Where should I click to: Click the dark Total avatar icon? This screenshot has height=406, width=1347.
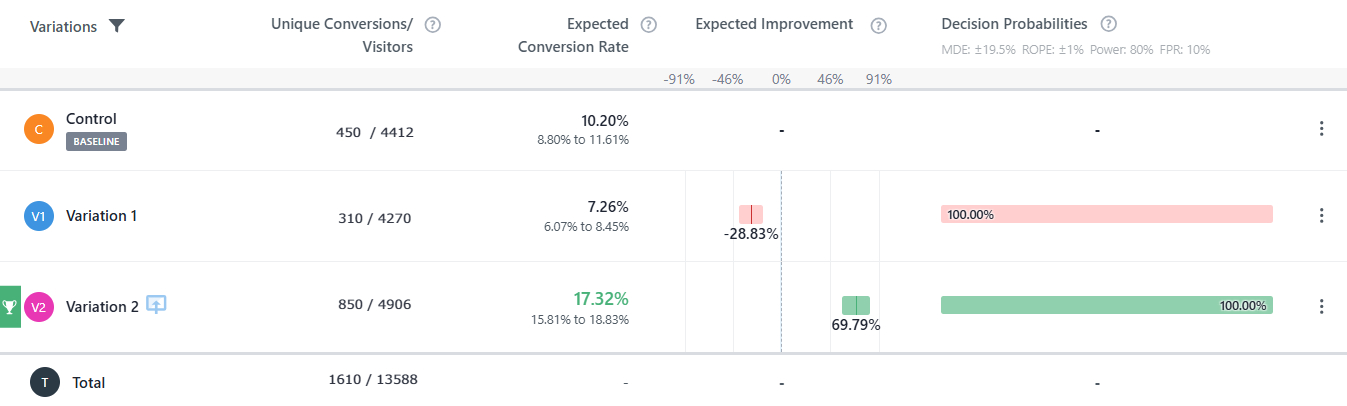tap(45, 382)
